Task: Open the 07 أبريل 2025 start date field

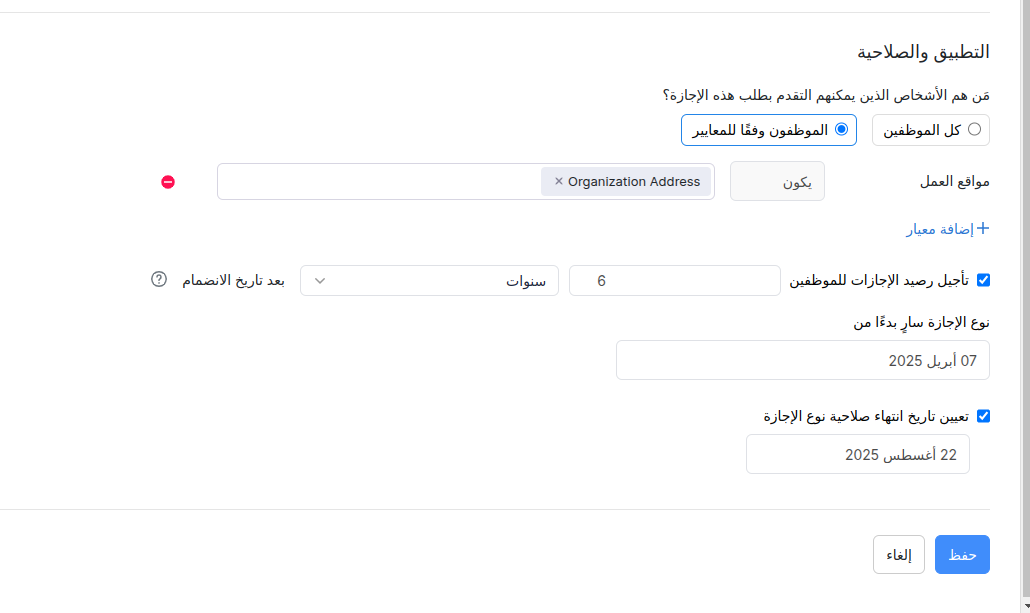Action: point(802,360)
